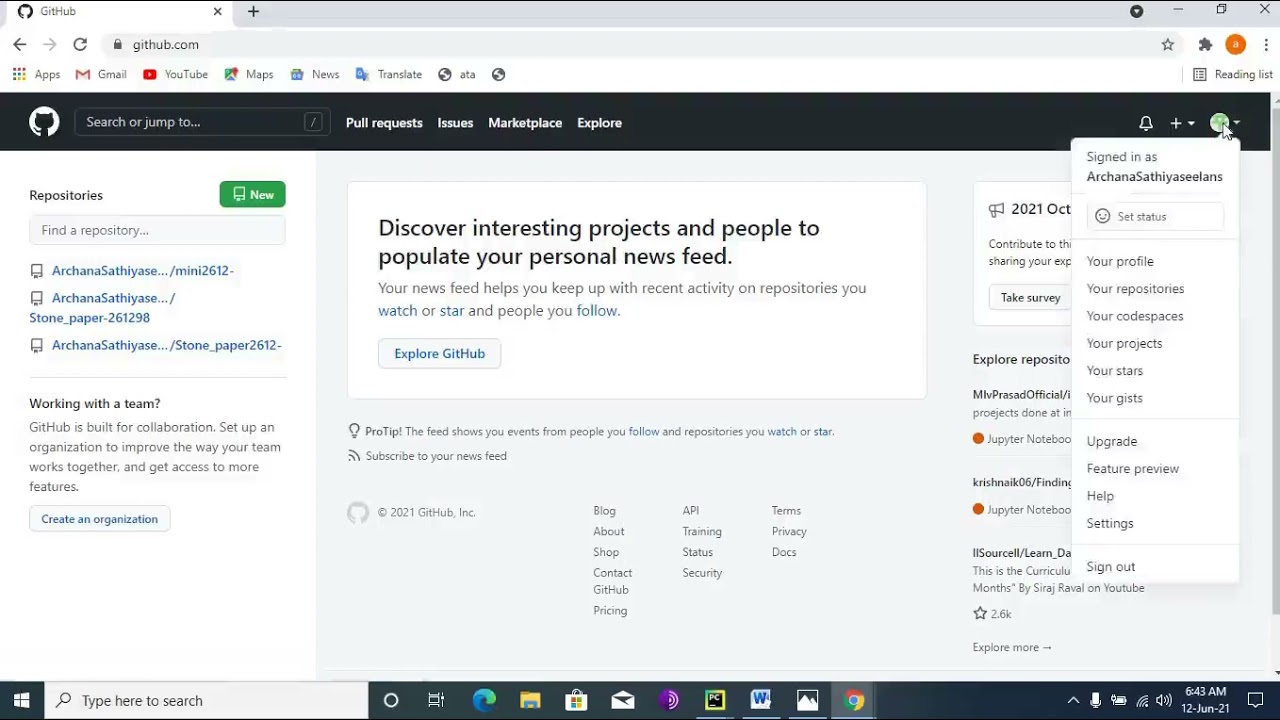
Task: Click the repo icon beside mini2612-
Action: [x=37, y=271]
